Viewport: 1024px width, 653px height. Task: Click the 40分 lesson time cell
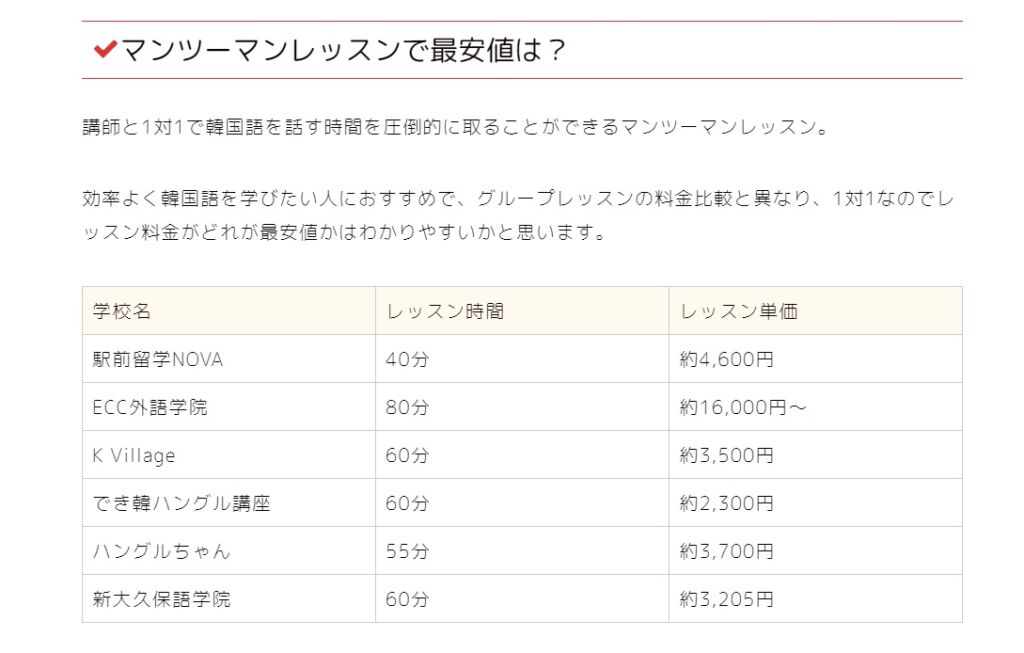point(407,359)
